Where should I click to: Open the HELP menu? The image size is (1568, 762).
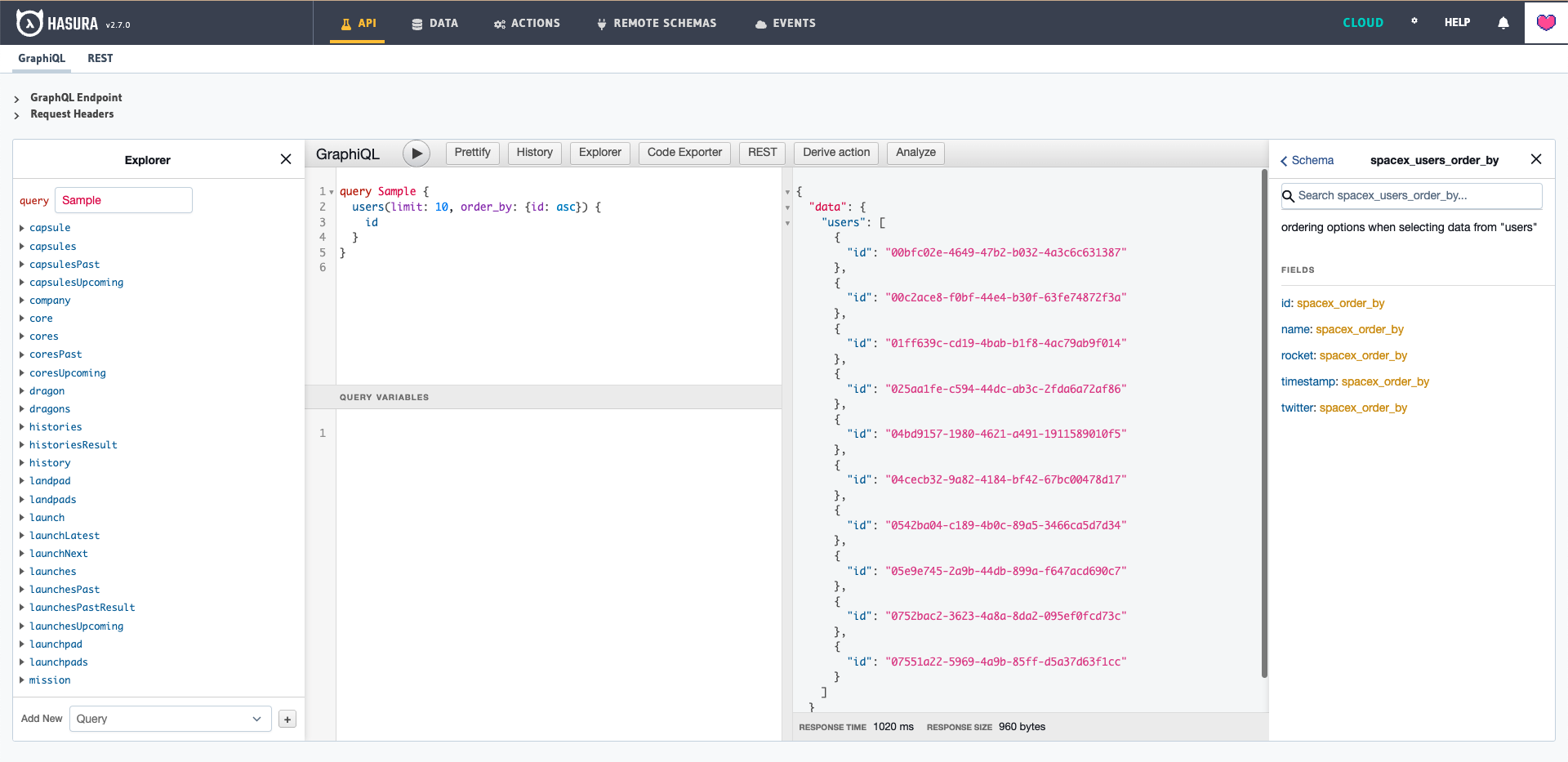pyautogui.click(x=1457, y=23)
